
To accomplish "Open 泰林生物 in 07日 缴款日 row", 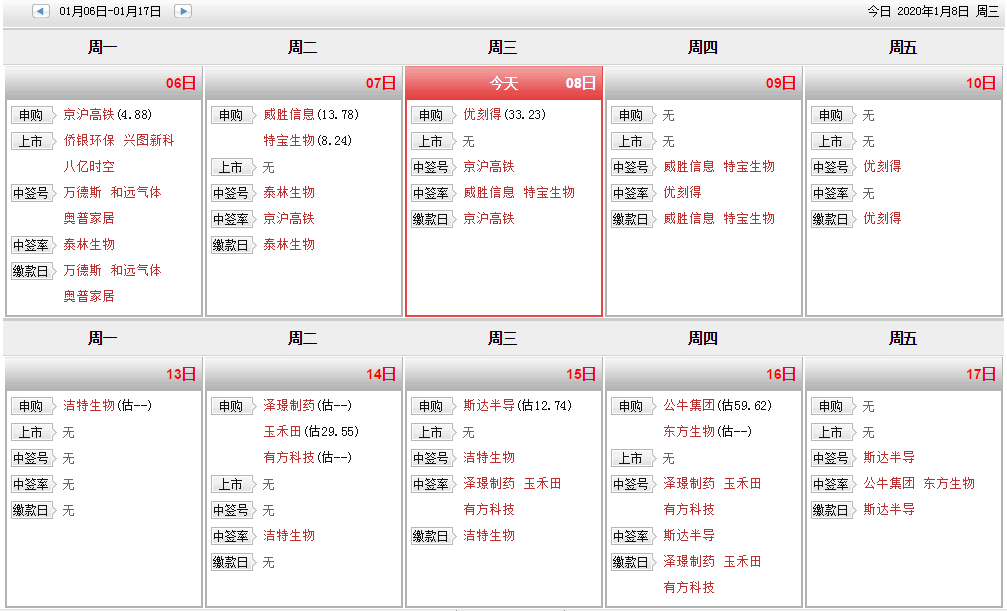I will pyautogui.click(x=289, y=244).
